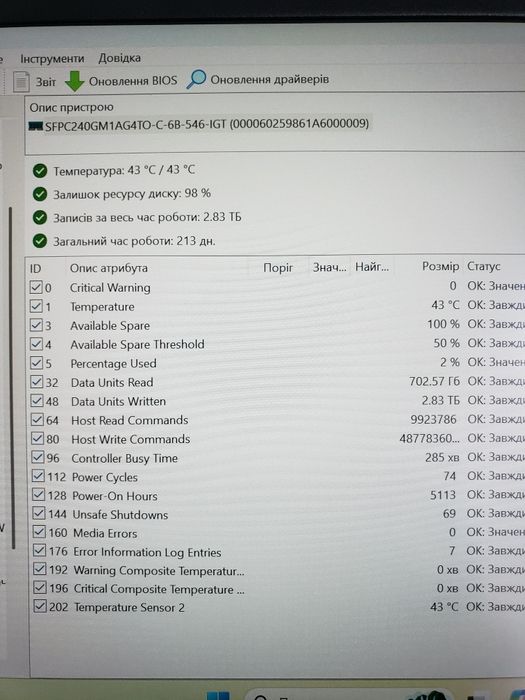Click the Host Read Commands value 9923786
This screenshot has width=525, height=700.
(x=433, y=419)
